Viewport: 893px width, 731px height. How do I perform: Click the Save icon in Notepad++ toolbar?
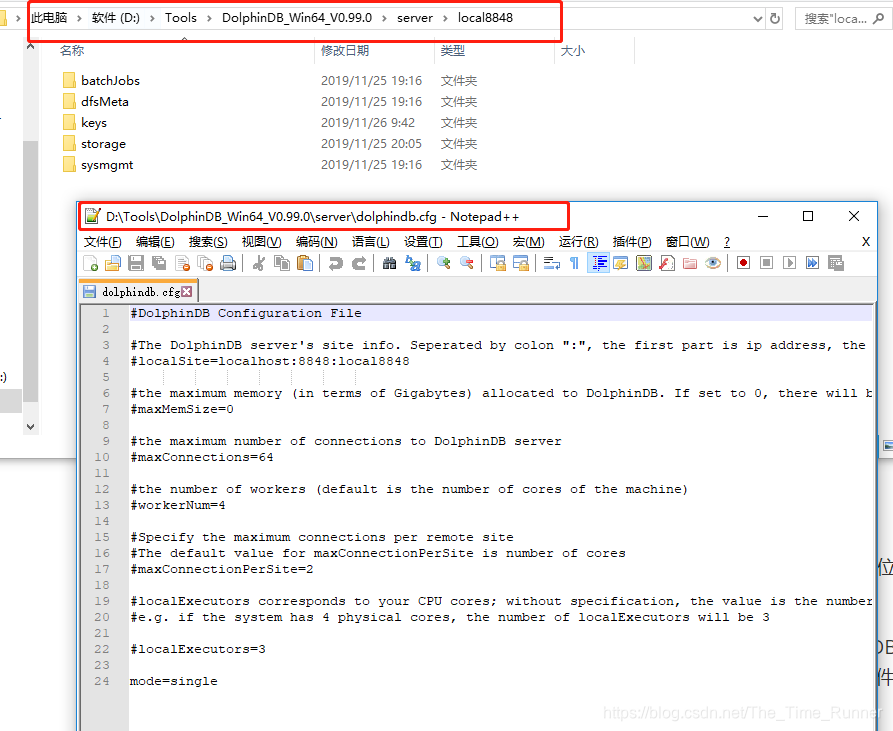(136, 263)
